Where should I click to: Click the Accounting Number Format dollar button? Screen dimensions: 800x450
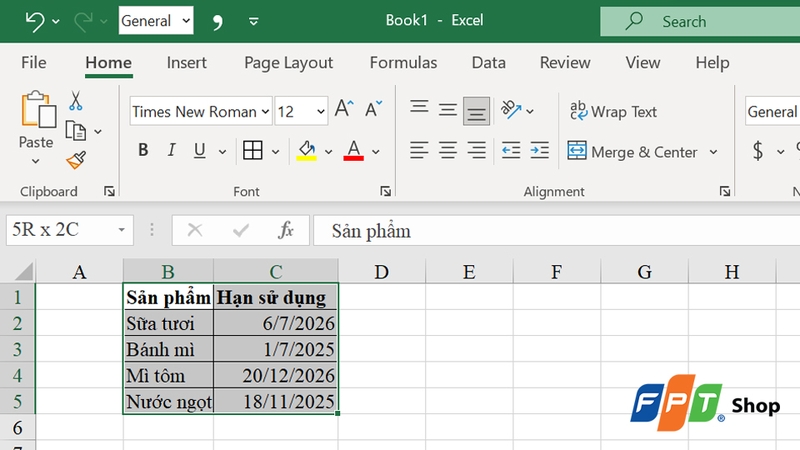[x=758, y=152]
